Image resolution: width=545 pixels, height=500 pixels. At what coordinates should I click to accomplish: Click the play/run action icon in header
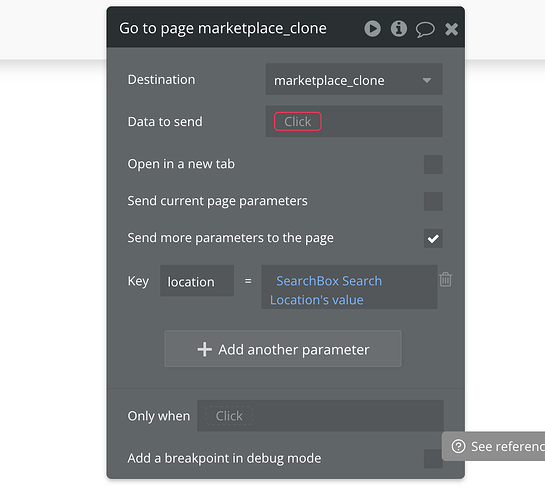(373, 28)
